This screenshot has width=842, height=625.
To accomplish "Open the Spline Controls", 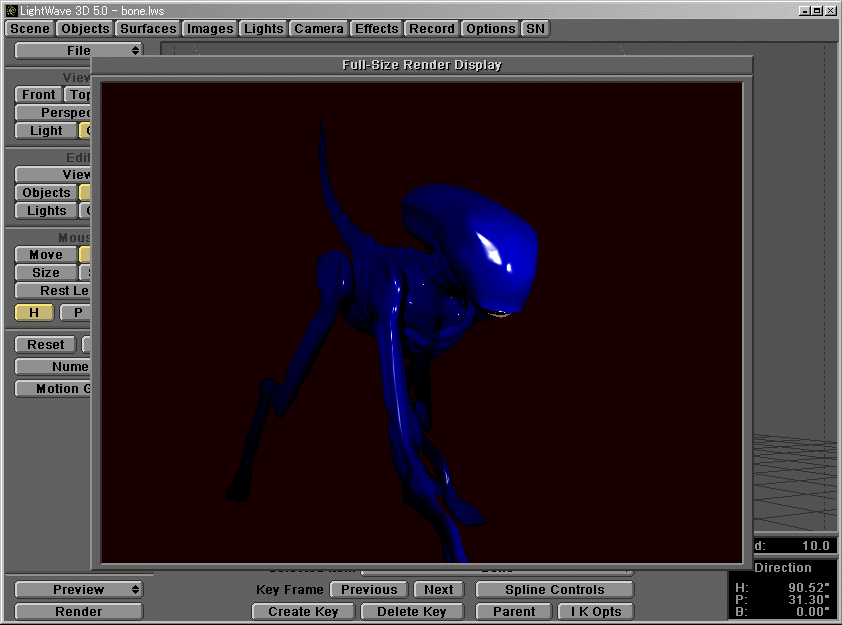I will [x=554, y=589].
